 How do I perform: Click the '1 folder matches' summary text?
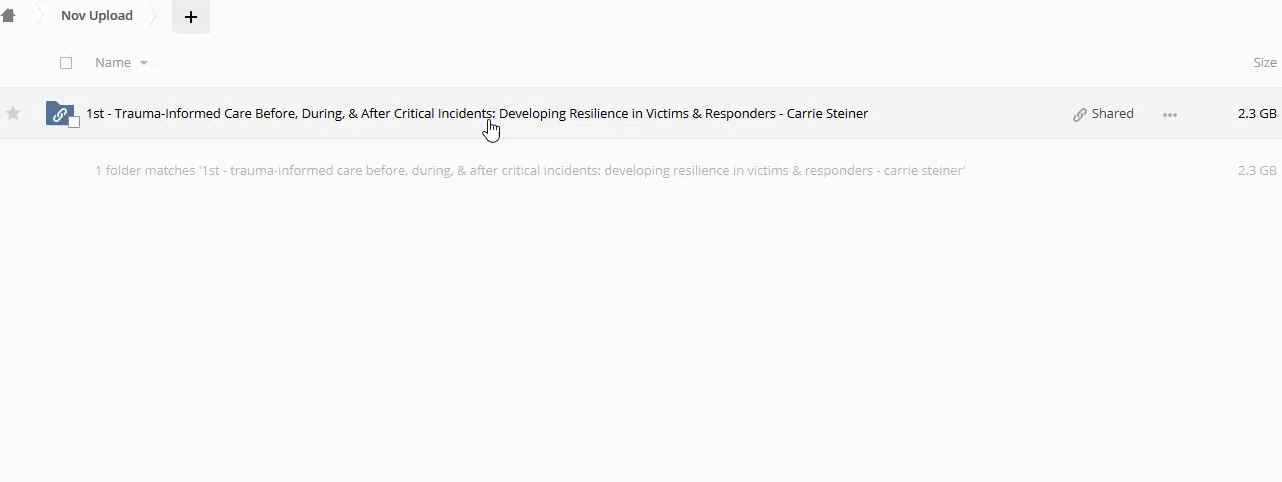[x=529, y=171]
